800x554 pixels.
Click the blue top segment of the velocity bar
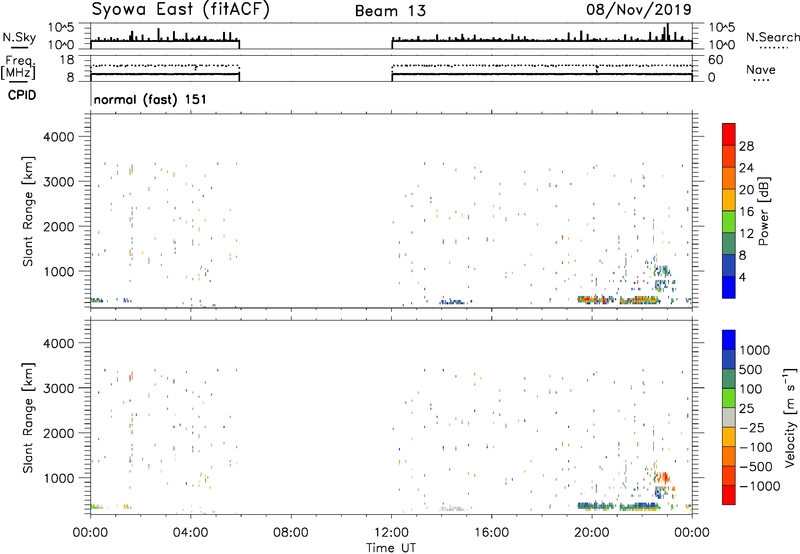[729, 340]
